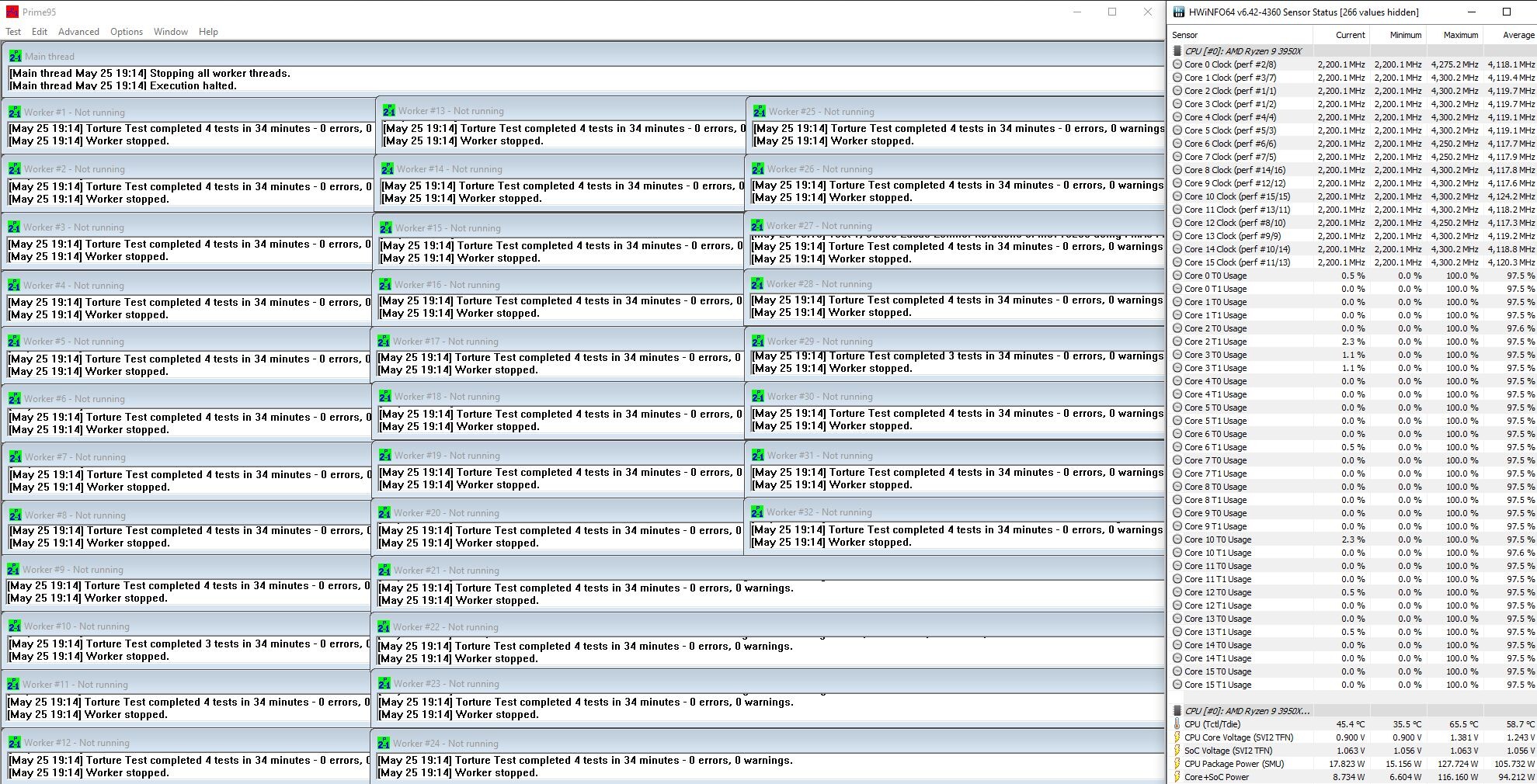Select the Core 0 T0 Usage row
Viewport: 1537px width, 784px height.
pyautogui.click(x=1353, y=276)
